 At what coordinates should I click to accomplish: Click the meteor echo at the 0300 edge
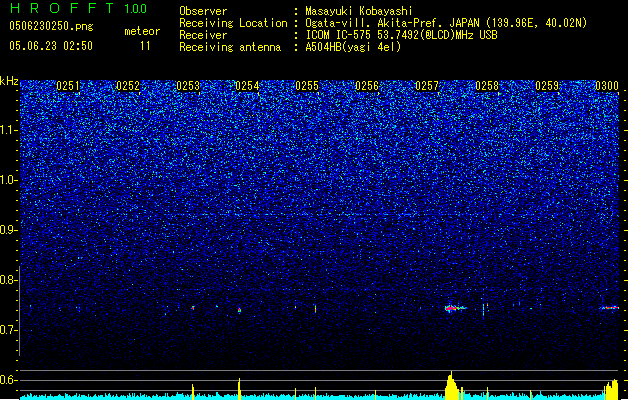click(x=609, y=308)
